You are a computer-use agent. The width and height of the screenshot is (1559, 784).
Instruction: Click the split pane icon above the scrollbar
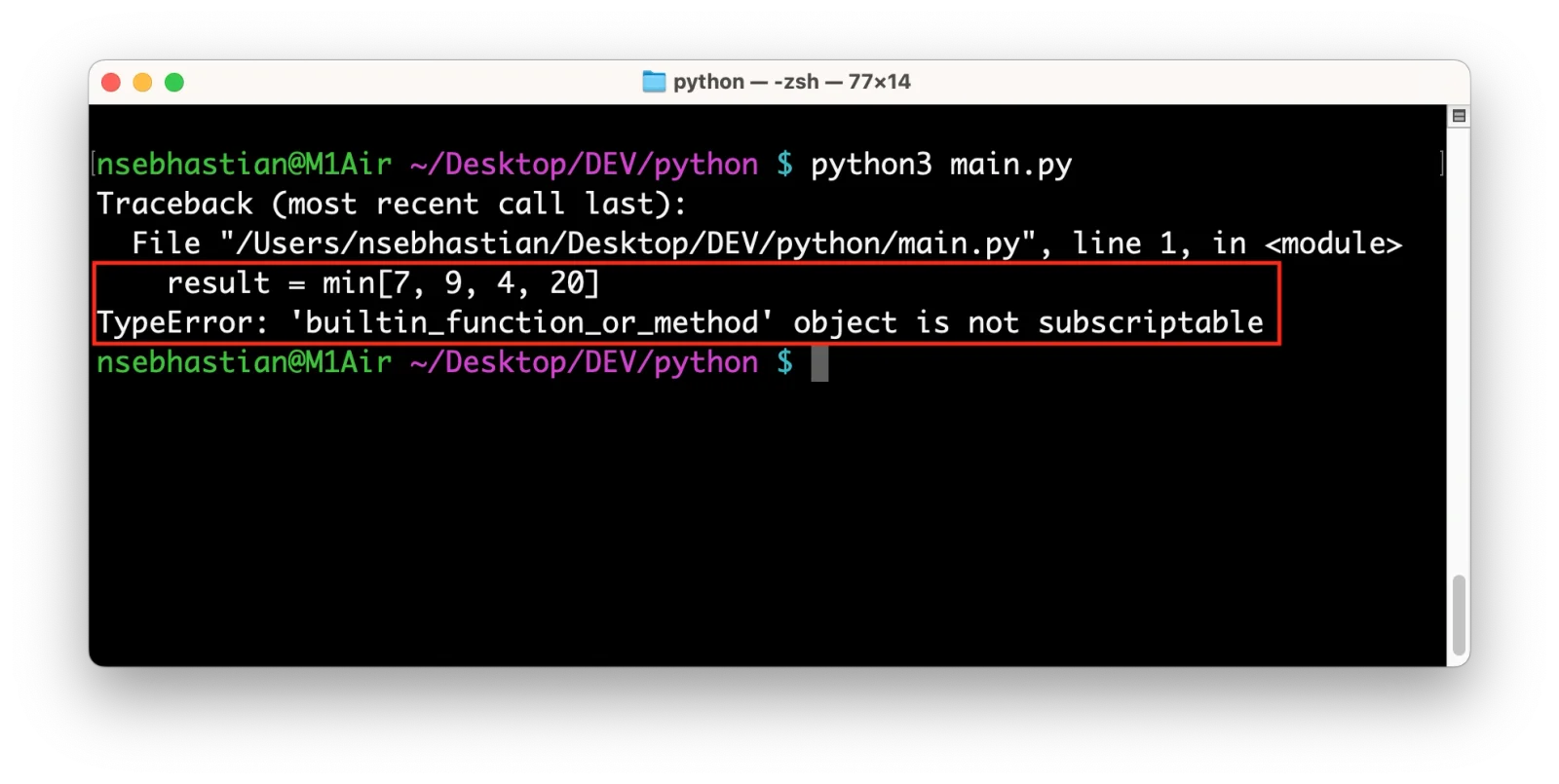tap(1459, 116)
